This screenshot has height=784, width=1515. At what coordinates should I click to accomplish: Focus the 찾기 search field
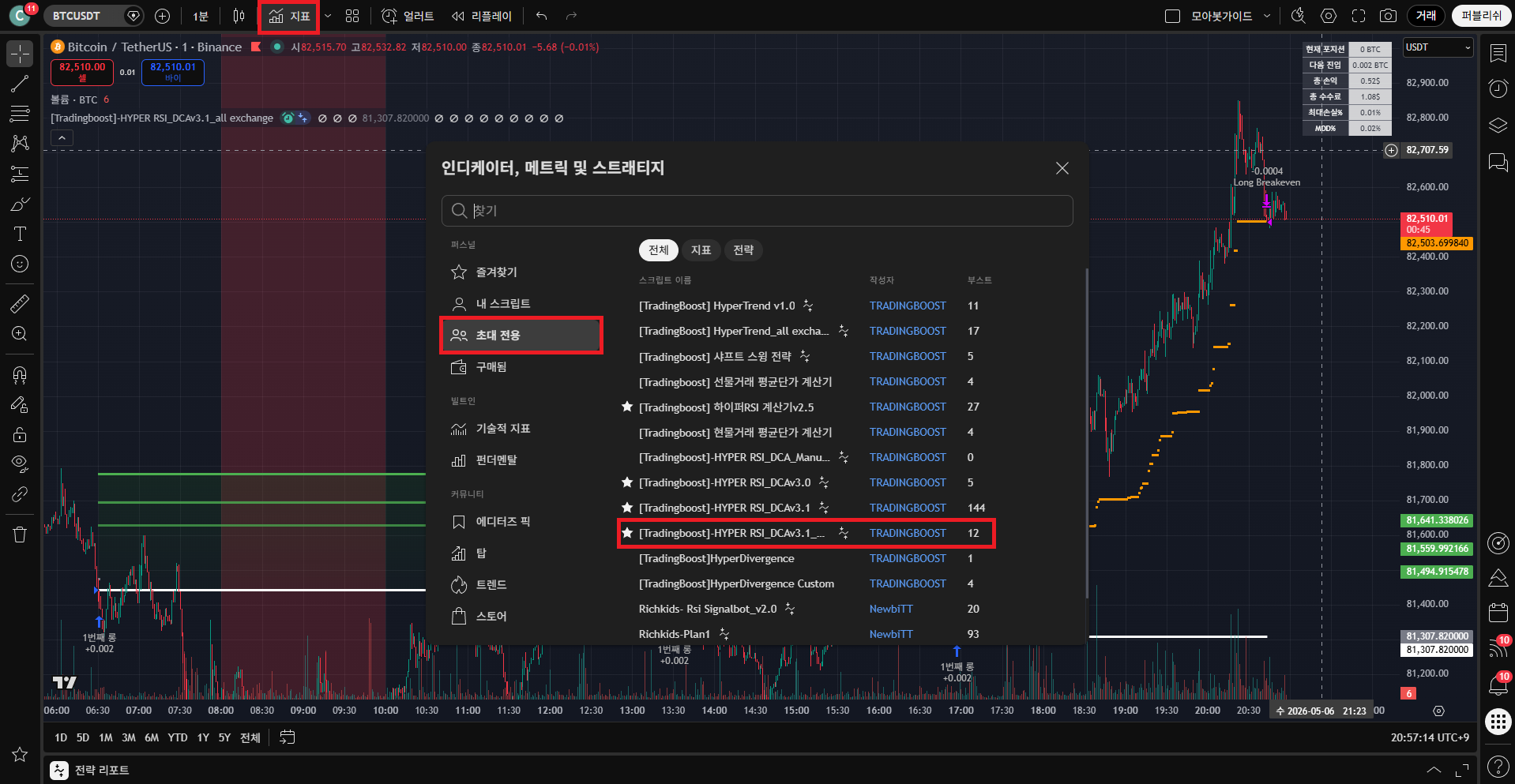pyautogui.click(x=757, y=211)
